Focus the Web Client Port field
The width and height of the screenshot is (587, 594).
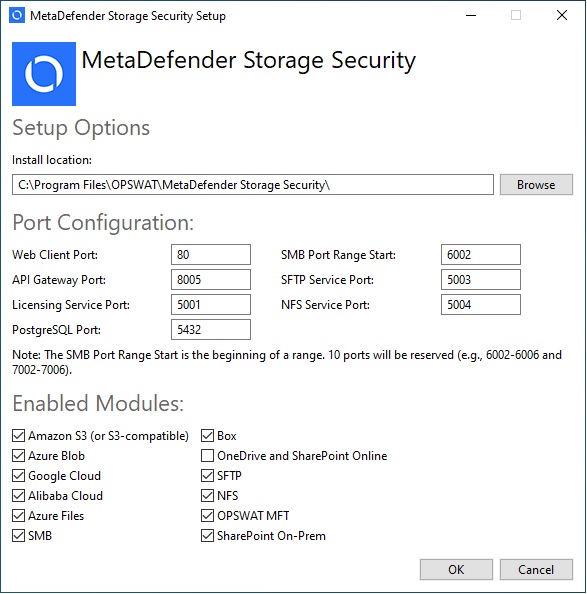click(211, 255)
